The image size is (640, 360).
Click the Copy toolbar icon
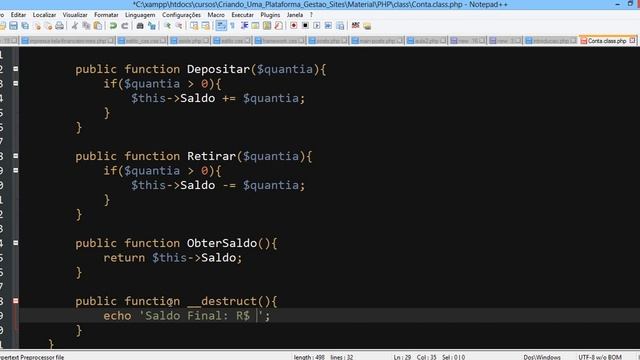pos(86,26)
